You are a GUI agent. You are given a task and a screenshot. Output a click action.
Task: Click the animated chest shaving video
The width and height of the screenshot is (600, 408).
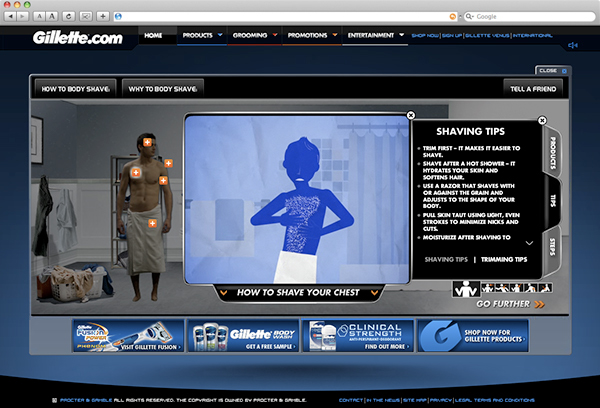coord(297,199)
